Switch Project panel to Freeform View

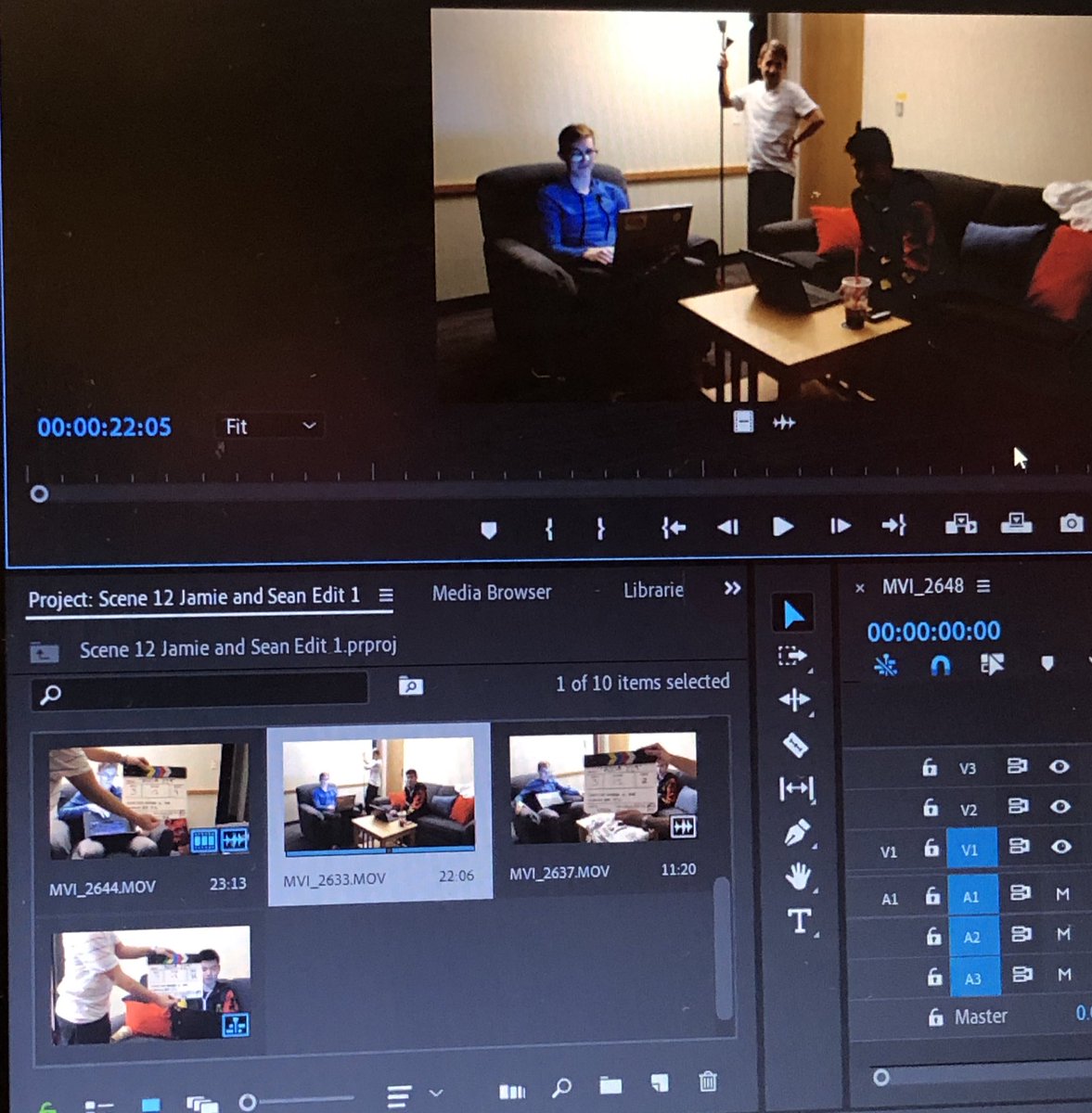[201, 1104]
